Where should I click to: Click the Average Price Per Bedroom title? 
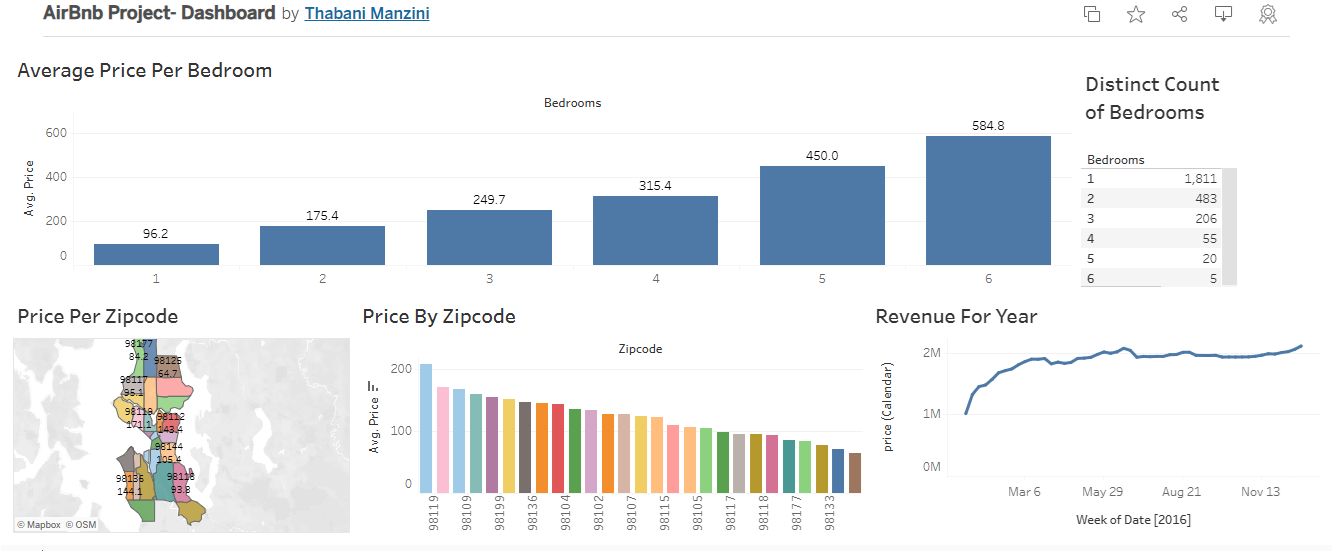[145, 70]
